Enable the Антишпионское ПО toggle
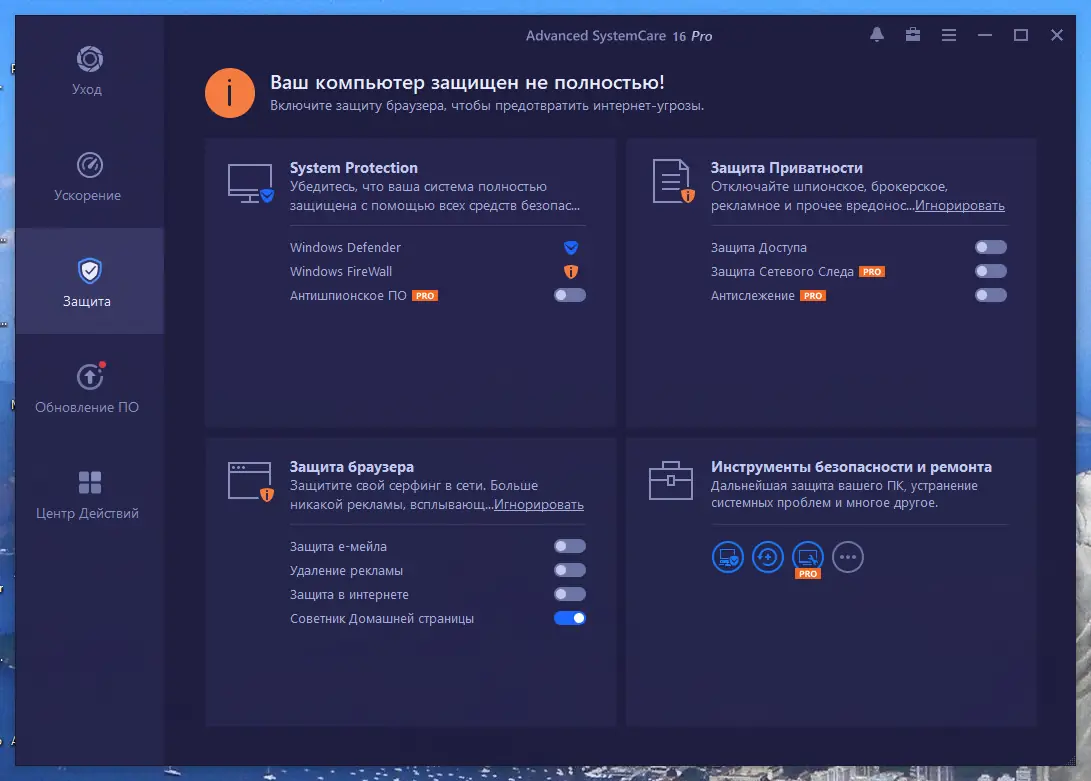The image size is (1091, 781). [x=570, y=295]
